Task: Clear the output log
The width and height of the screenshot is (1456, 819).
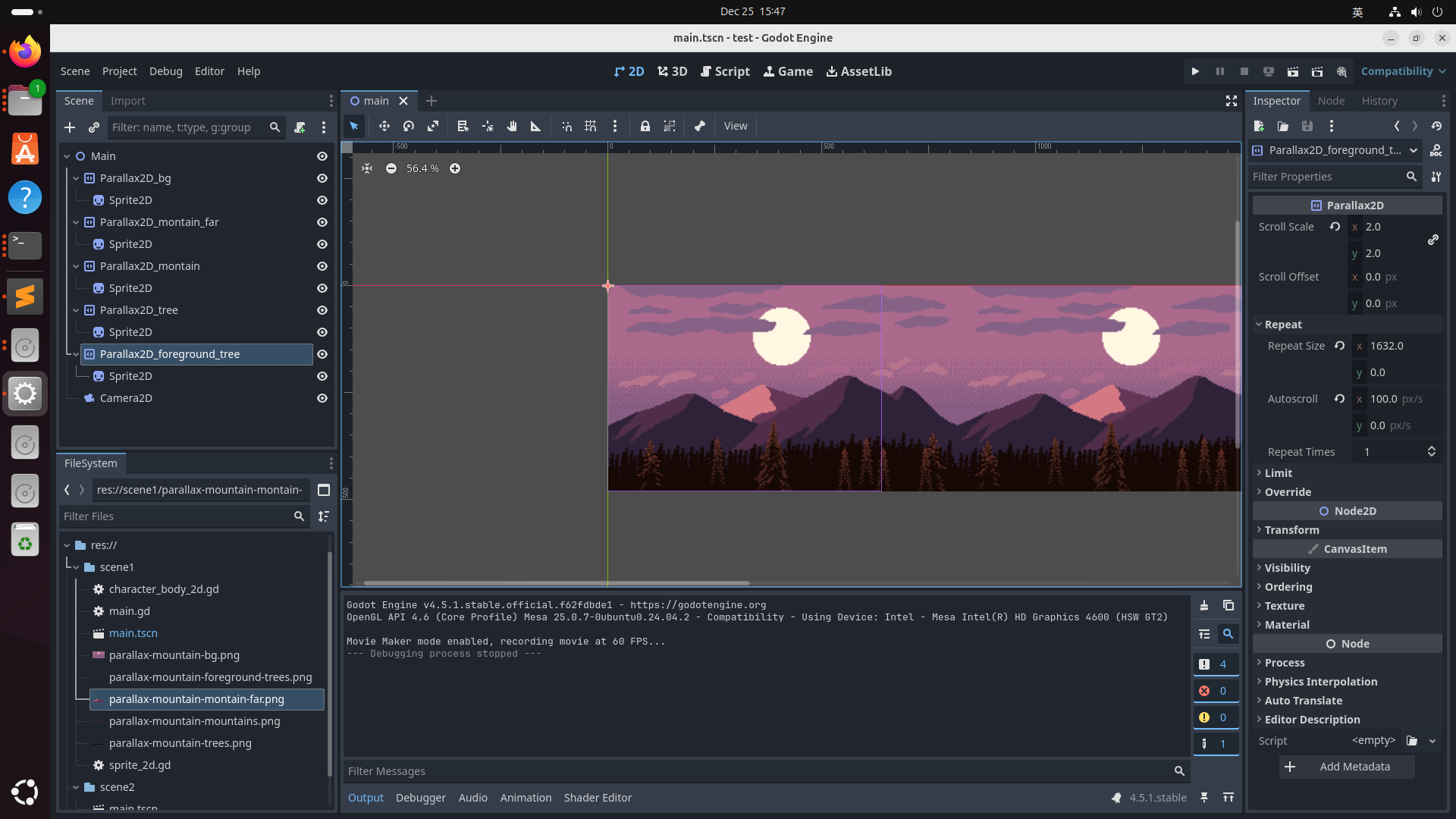Action: coord(1204,605)
